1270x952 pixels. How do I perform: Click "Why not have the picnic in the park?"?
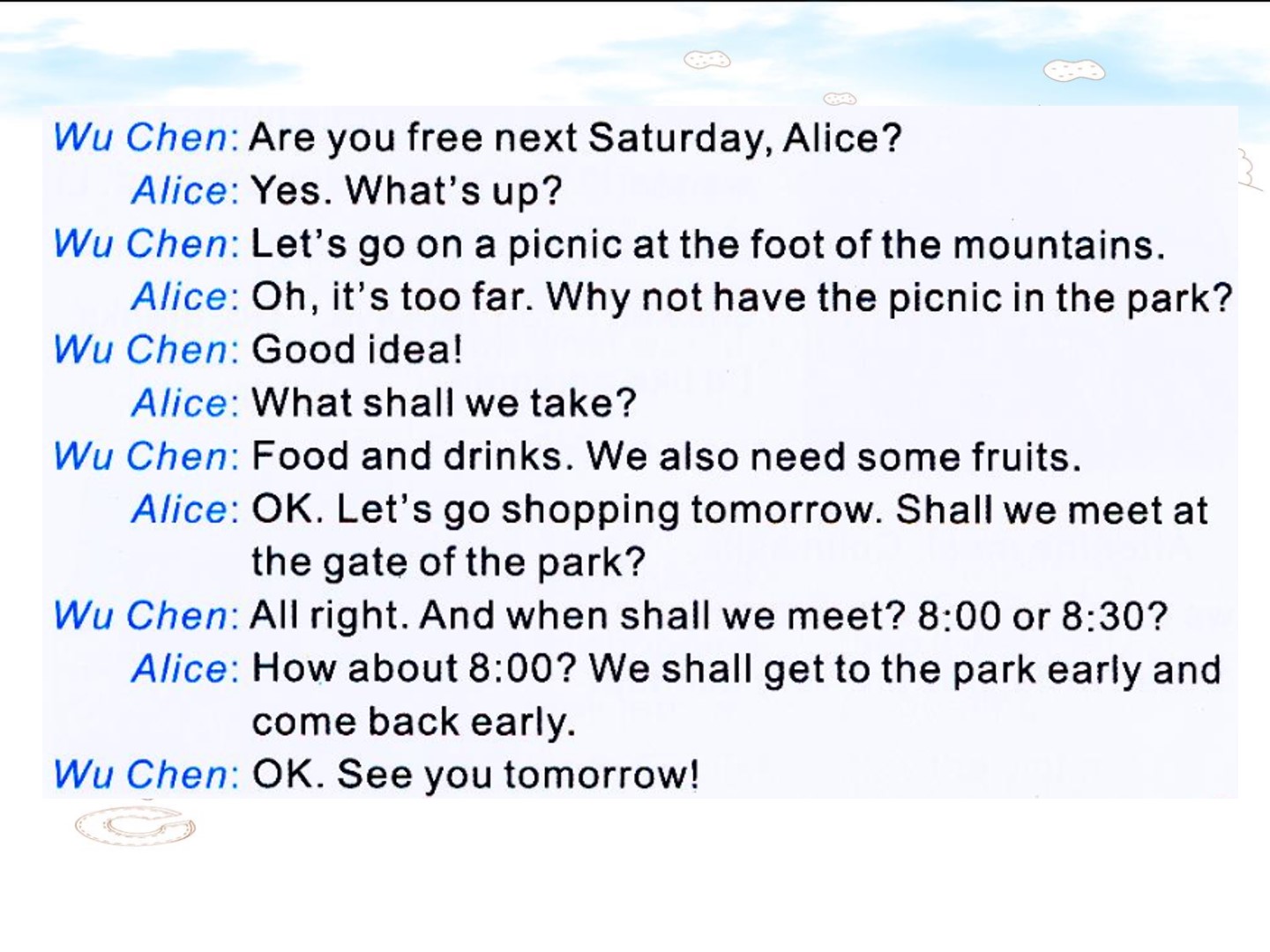[888, 298]
